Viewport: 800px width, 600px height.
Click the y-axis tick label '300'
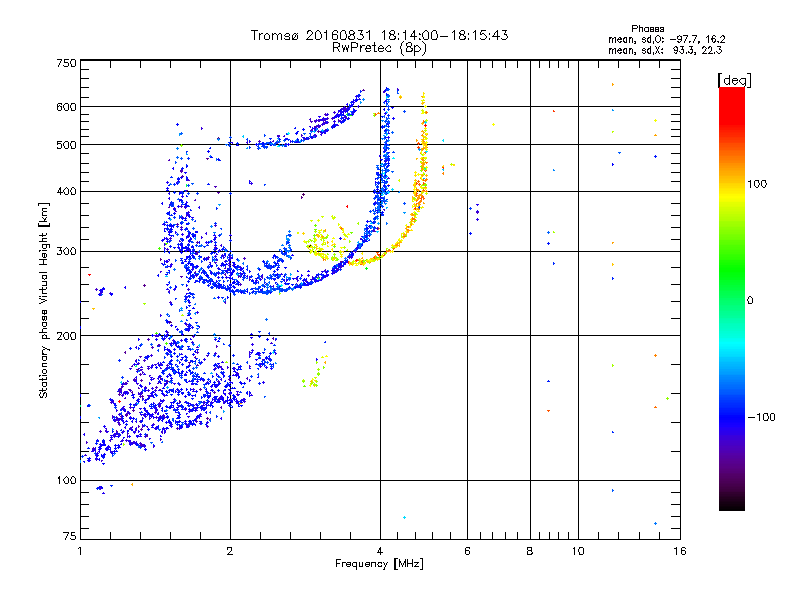66,252
